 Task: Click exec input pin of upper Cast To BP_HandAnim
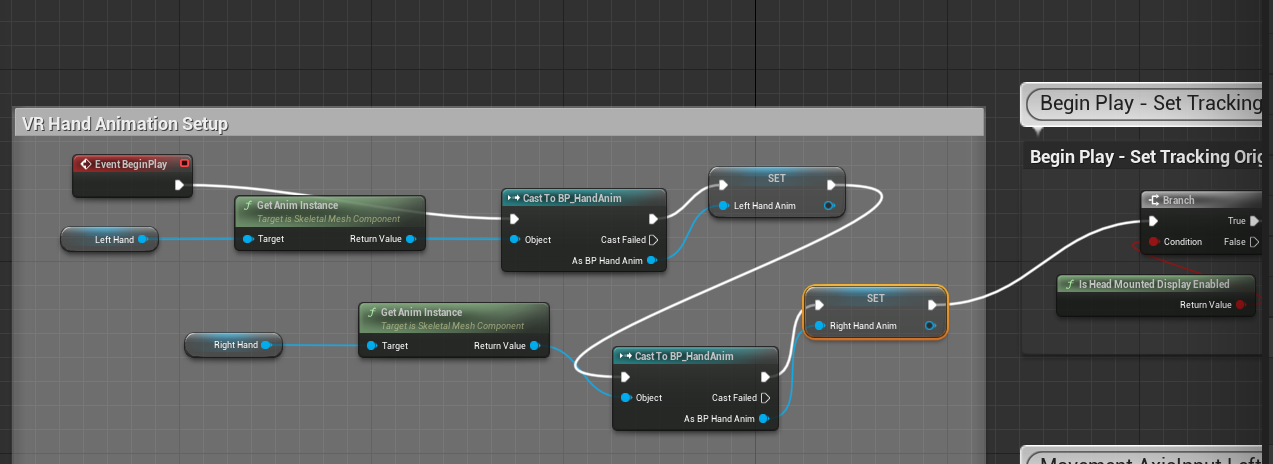[515, 219]
